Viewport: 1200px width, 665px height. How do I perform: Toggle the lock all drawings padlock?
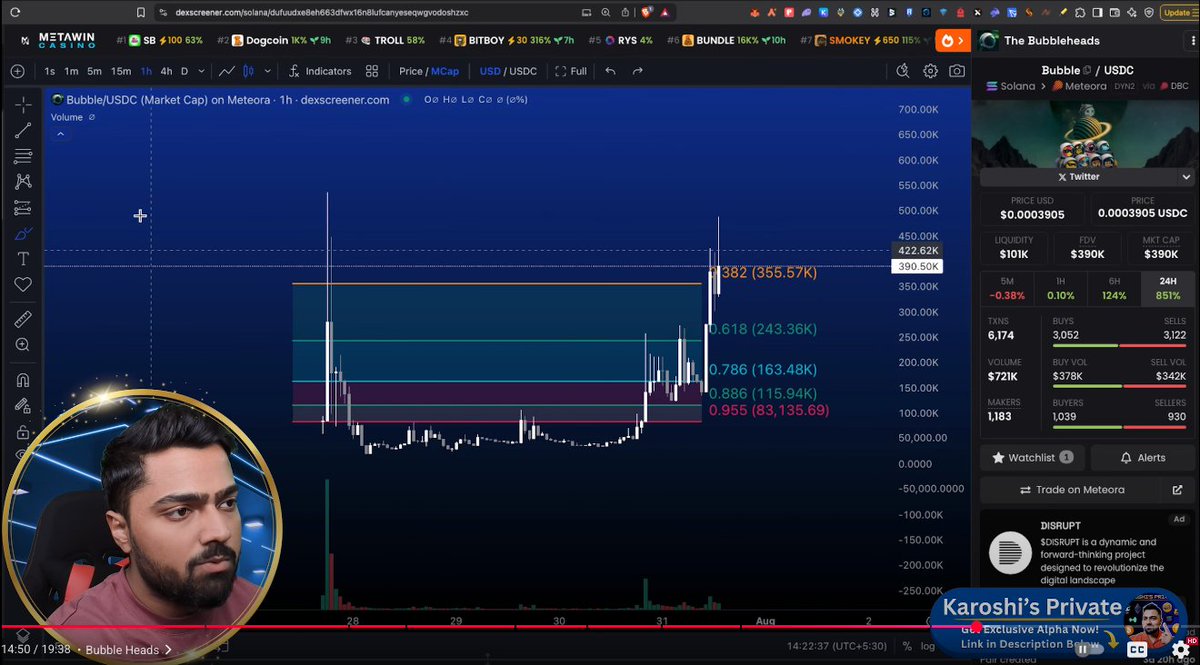pyautogui.click(x=23, y=432)
